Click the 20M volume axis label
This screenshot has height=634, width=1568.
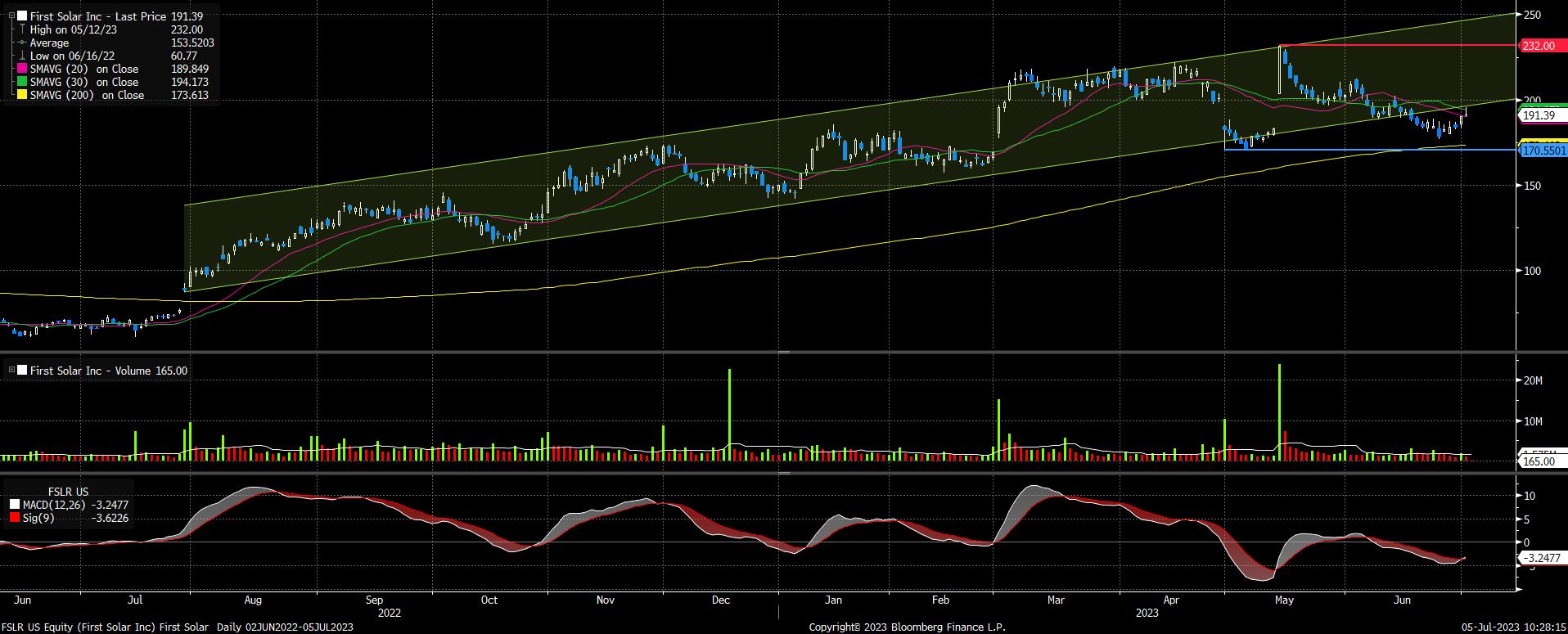pyautogui.click(x=1533, y=380)
